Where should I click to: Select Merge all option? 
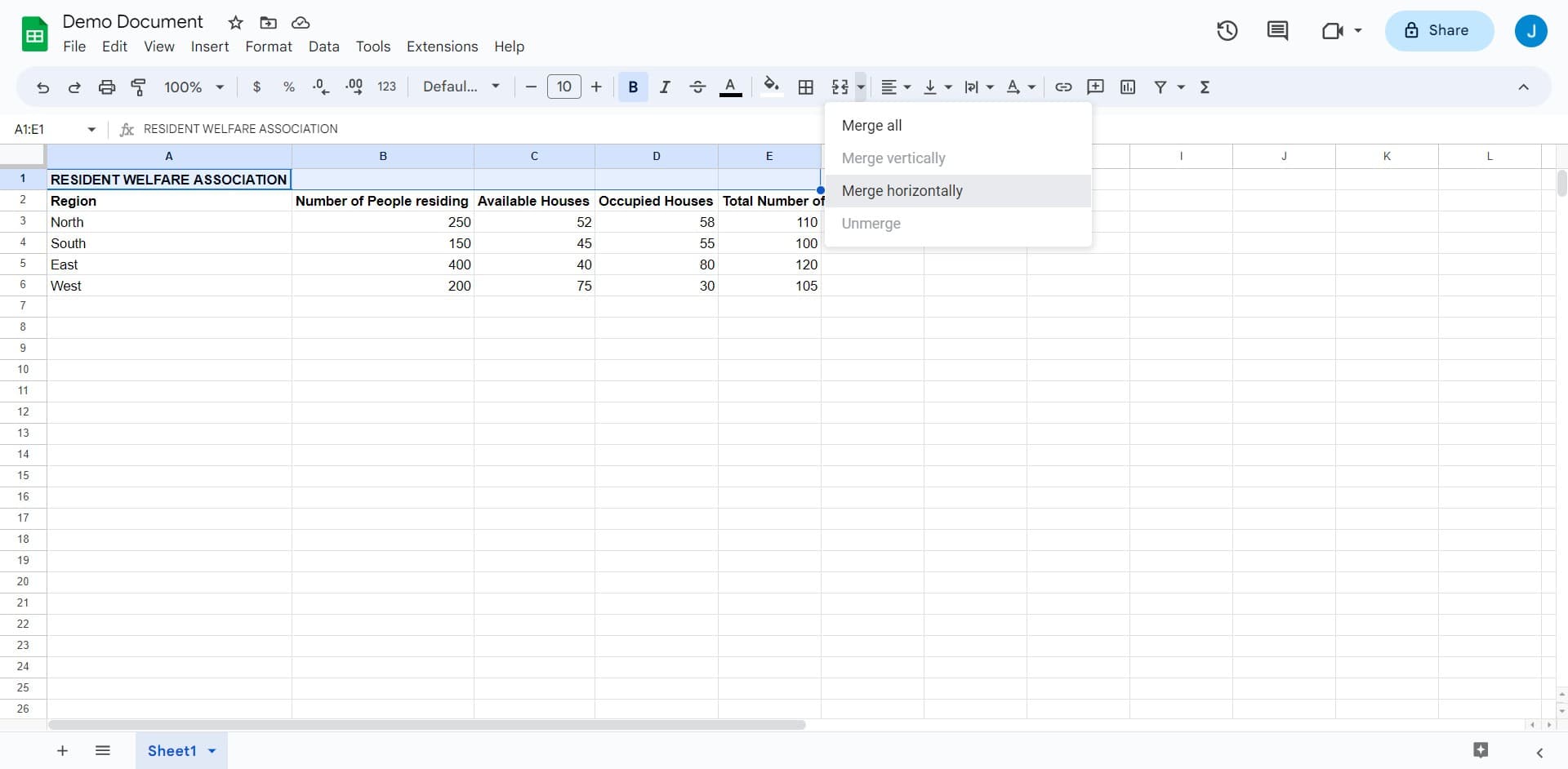pyautogui.click(x=871, y=126)
